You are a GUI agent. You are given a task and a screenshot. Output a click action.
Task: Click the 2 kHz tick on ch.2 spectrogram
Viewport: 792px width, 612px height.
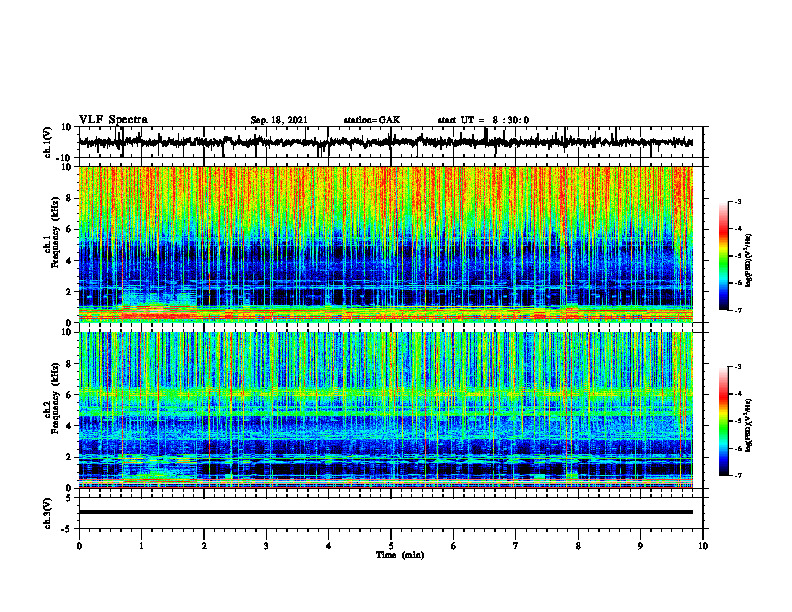click(x=70, y=457)
